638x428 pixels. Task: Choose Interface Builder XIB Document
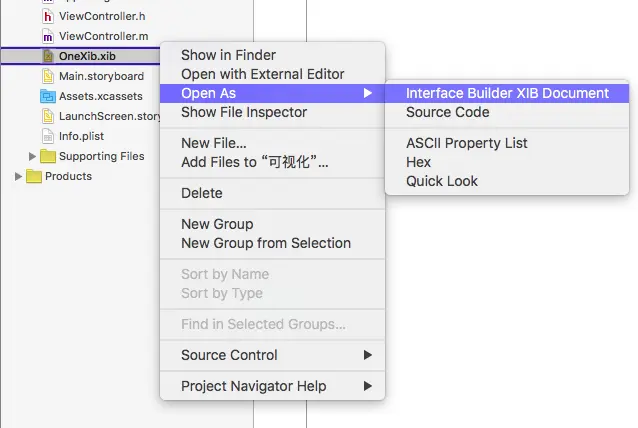pos(507,94)
